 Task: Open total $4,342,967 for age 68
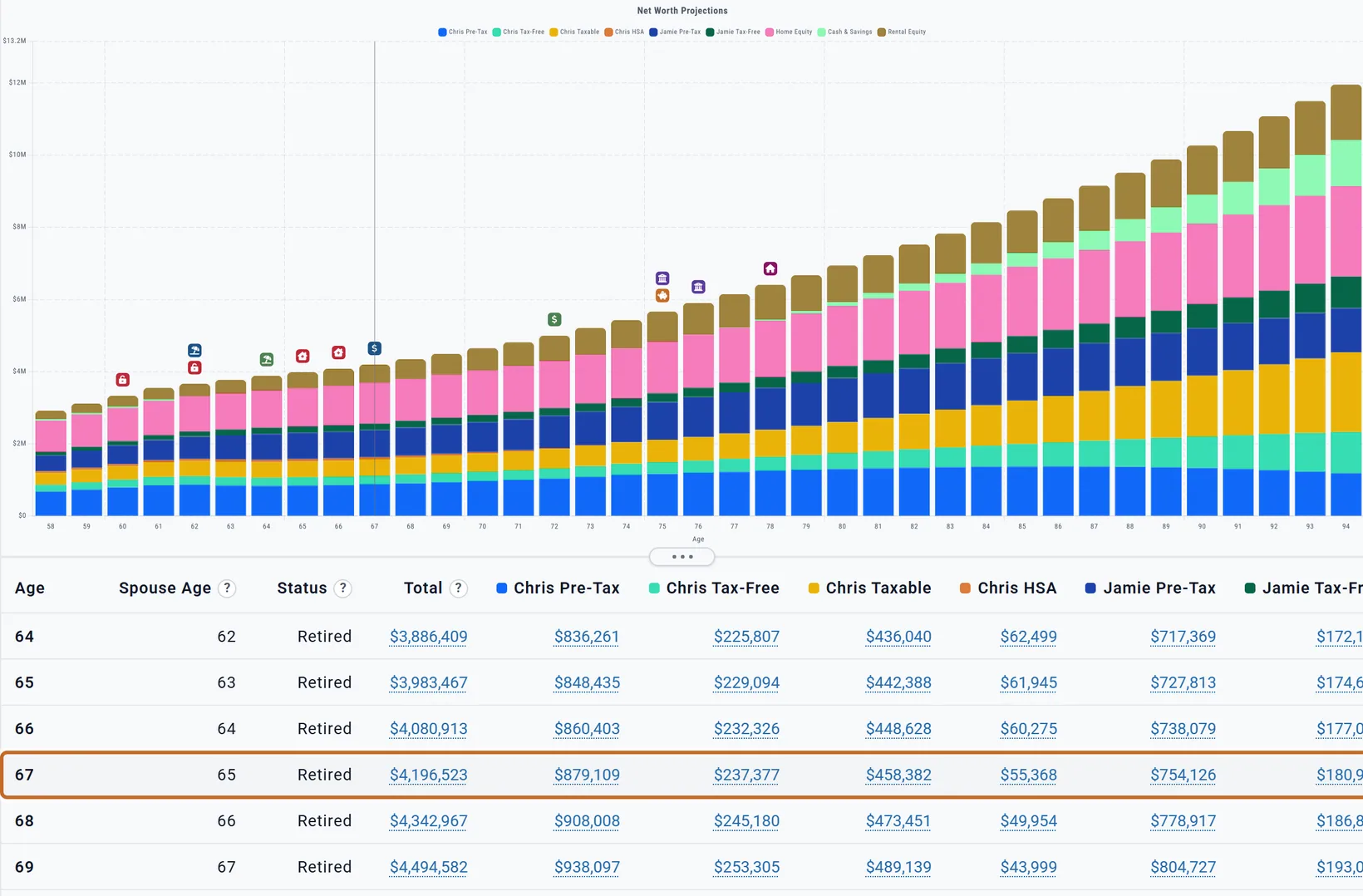(428, 821)
